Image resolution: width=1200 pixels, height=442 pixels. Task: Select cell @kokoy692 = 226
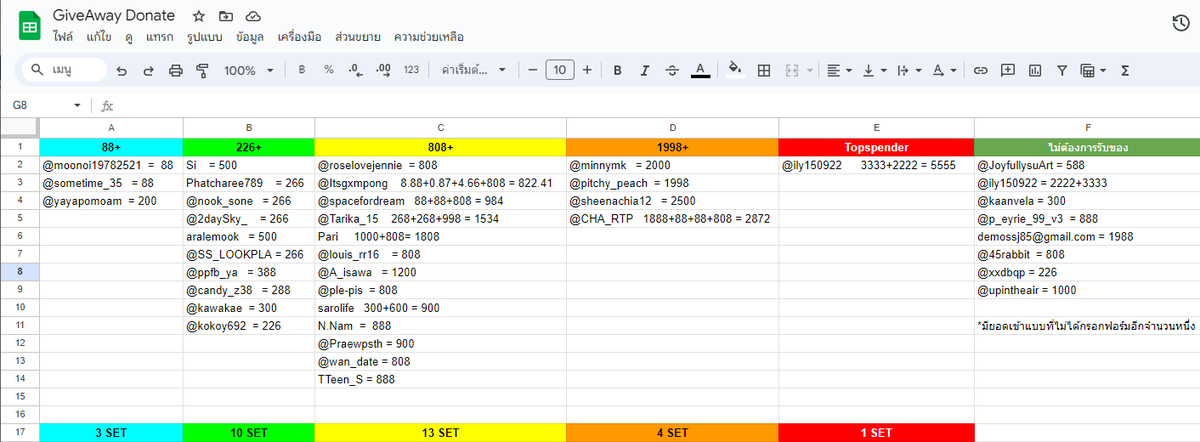(249, 325)
